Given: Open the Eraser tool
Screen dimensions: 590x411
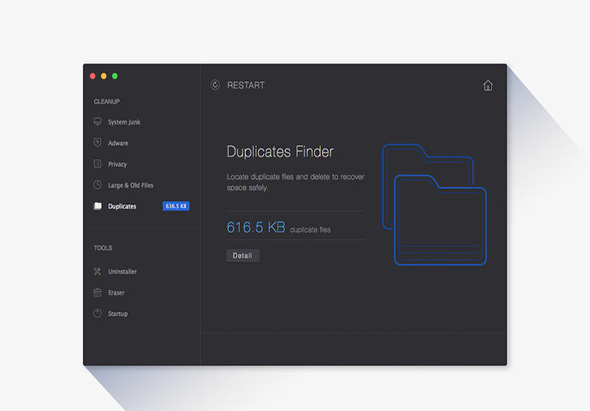Looking at the screenshot, I should click(x=116, y=292).
